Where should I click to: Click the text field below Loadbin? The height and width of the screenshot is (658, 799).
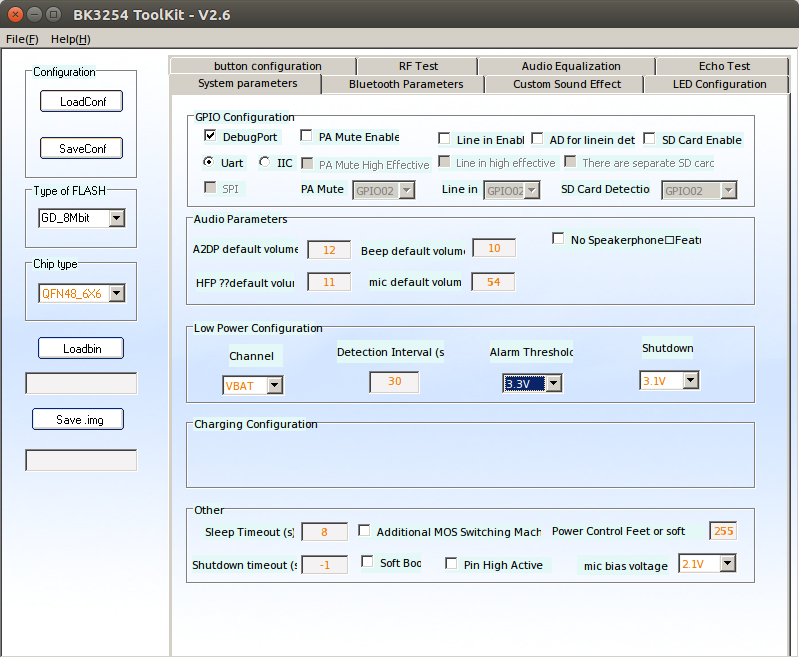tap(82, 383)
